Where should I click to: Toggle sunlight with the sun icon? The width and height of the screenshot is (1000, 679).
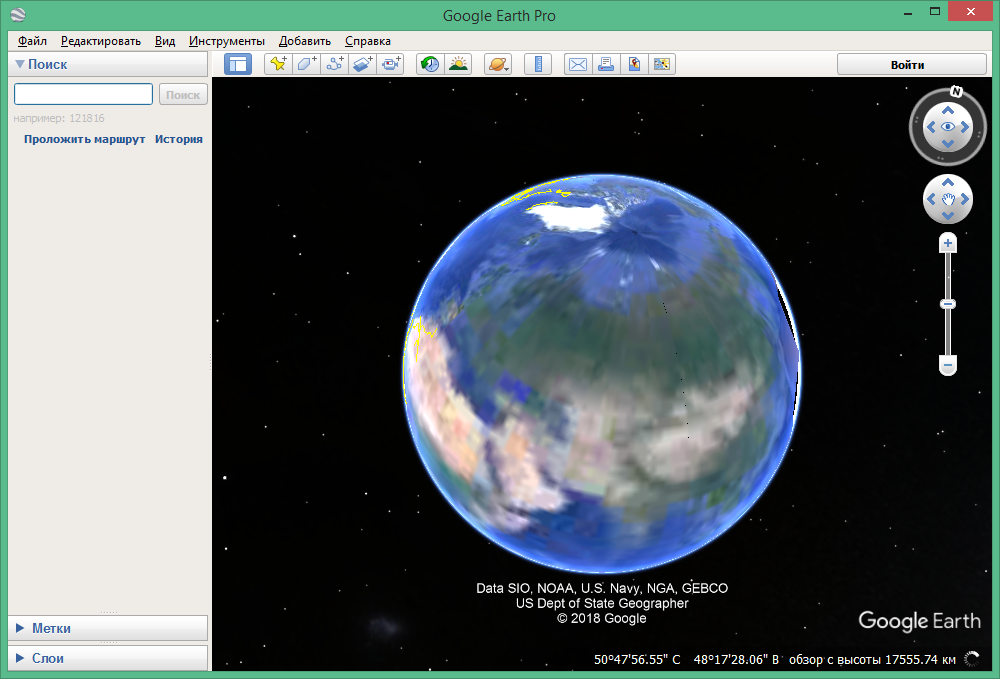[x=457, y=63]
